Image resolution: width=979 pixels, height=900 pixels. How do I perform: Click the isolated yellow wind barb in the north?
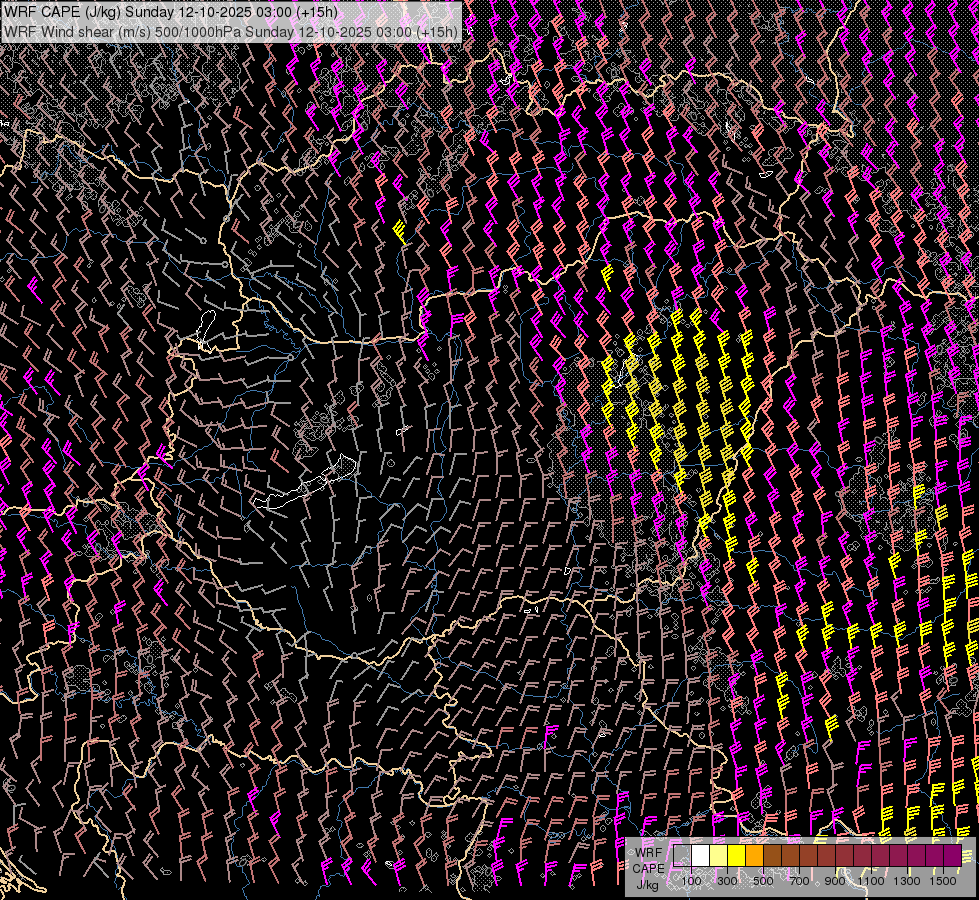point(399,233)
